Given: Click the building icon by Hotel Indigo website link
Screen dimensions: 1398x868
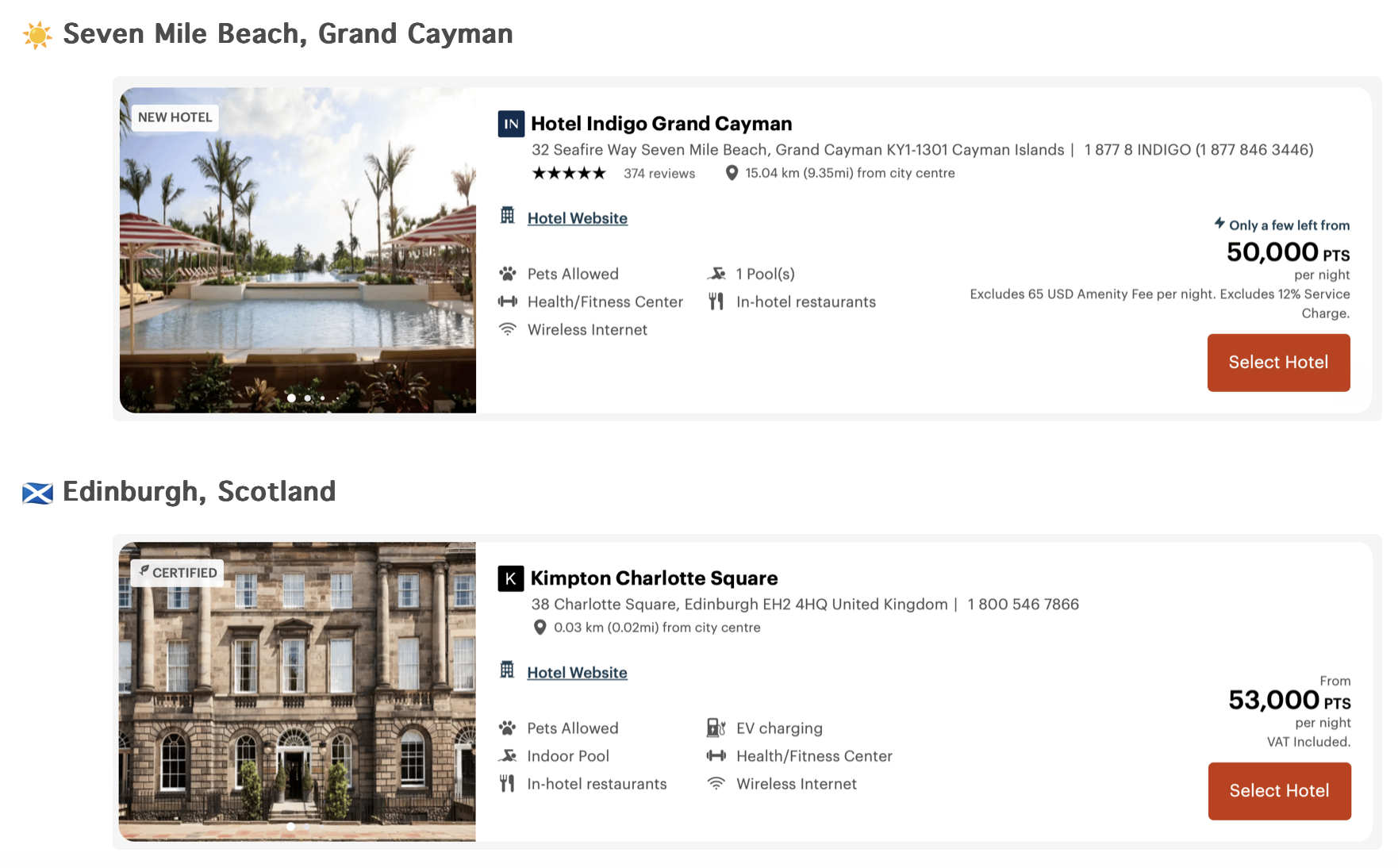Looking at the screenshot, I should [x=508, y=215].
